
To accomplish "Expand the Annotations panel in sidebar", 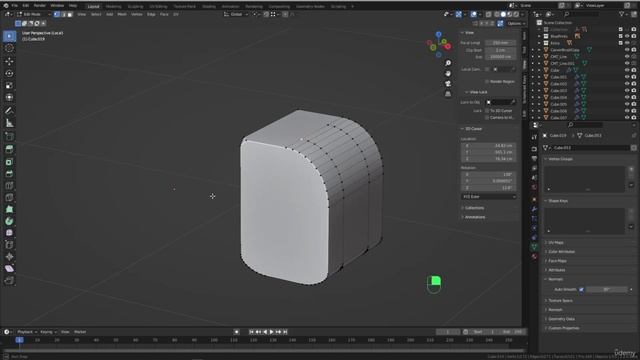I will coord(475,217).
